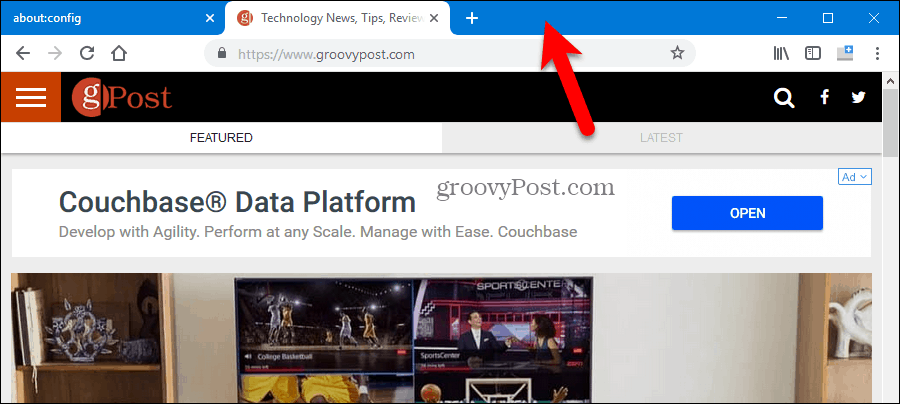Maximize the browser window

(x=828, y=18)
